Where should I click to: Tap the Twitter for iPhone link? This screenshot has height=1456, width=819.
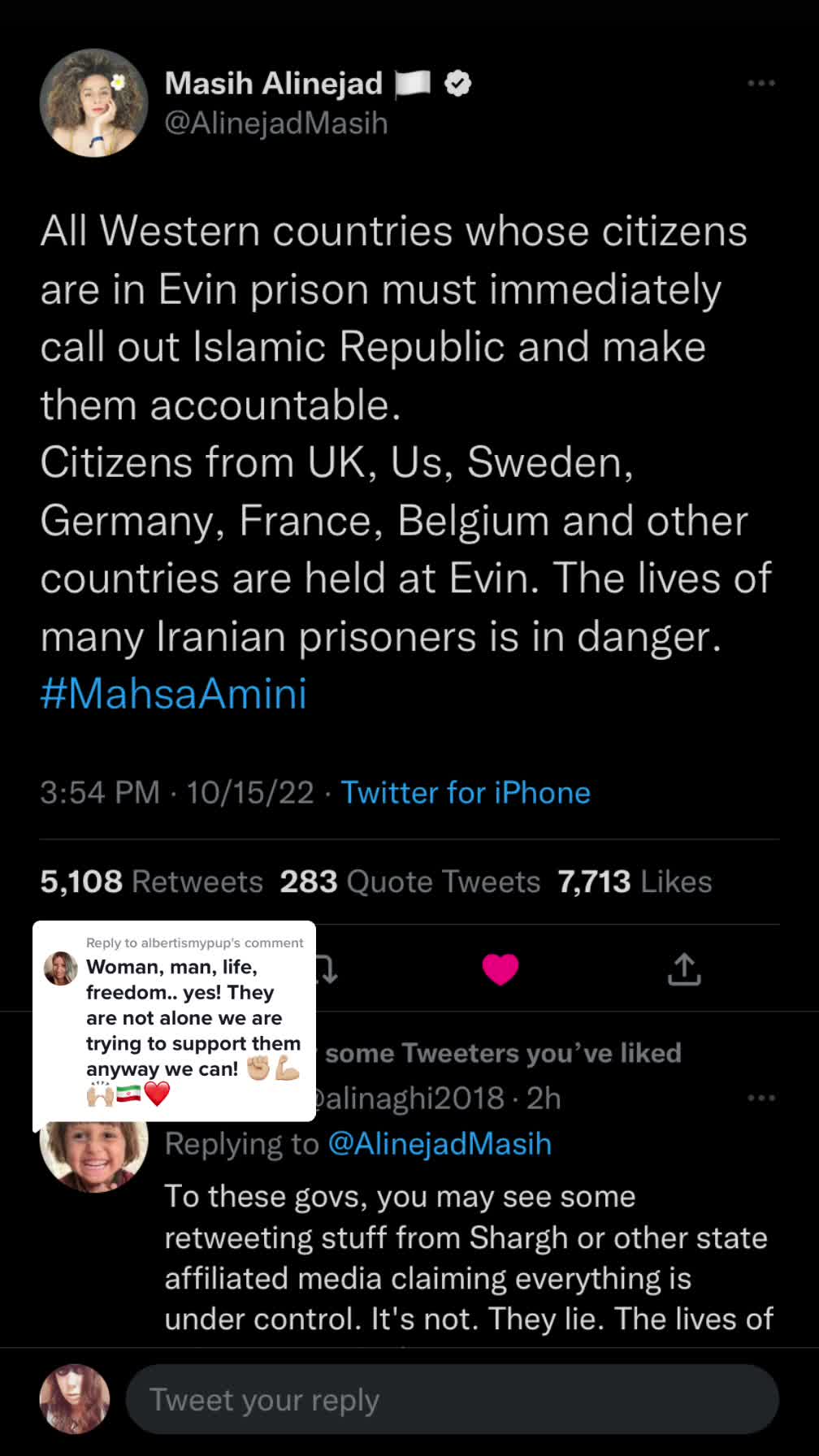466,792
